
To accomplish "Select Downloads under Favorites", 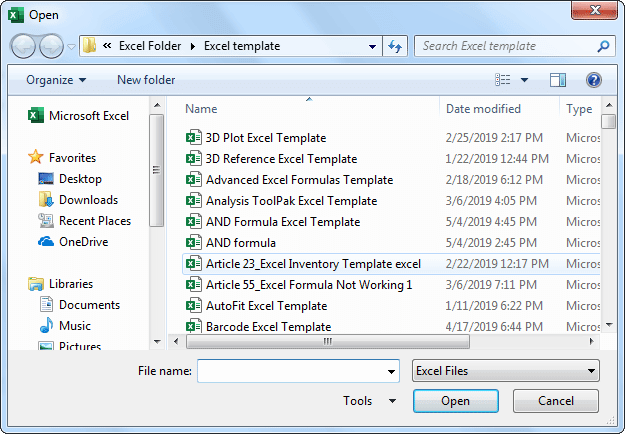I will (79, 200).
